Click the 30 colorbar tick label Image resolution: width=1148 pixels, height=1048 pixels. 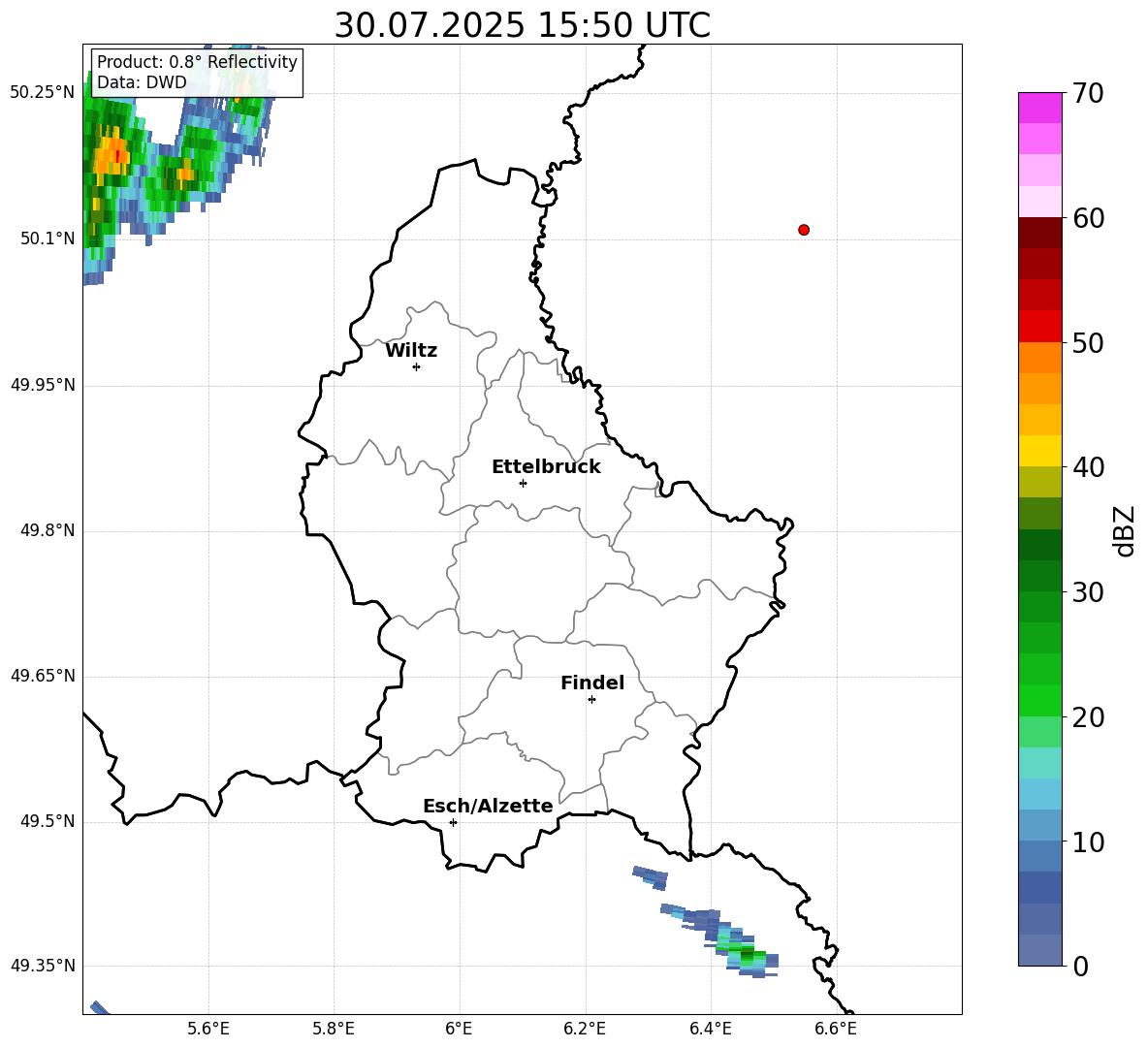click(1087, 592)
